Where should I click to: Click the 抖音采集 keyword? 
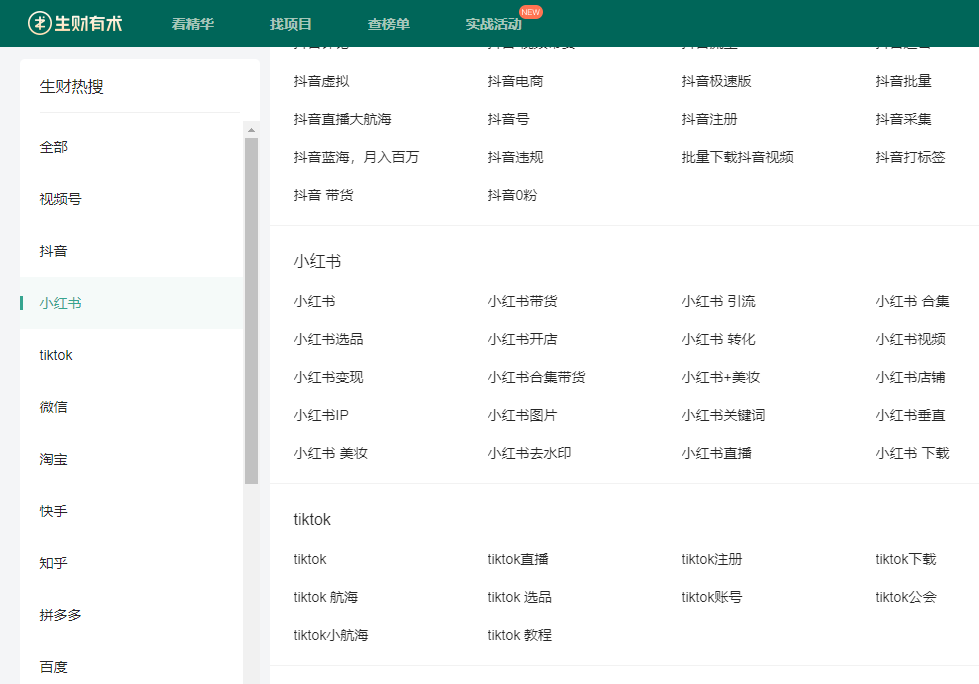click(903, 119)
